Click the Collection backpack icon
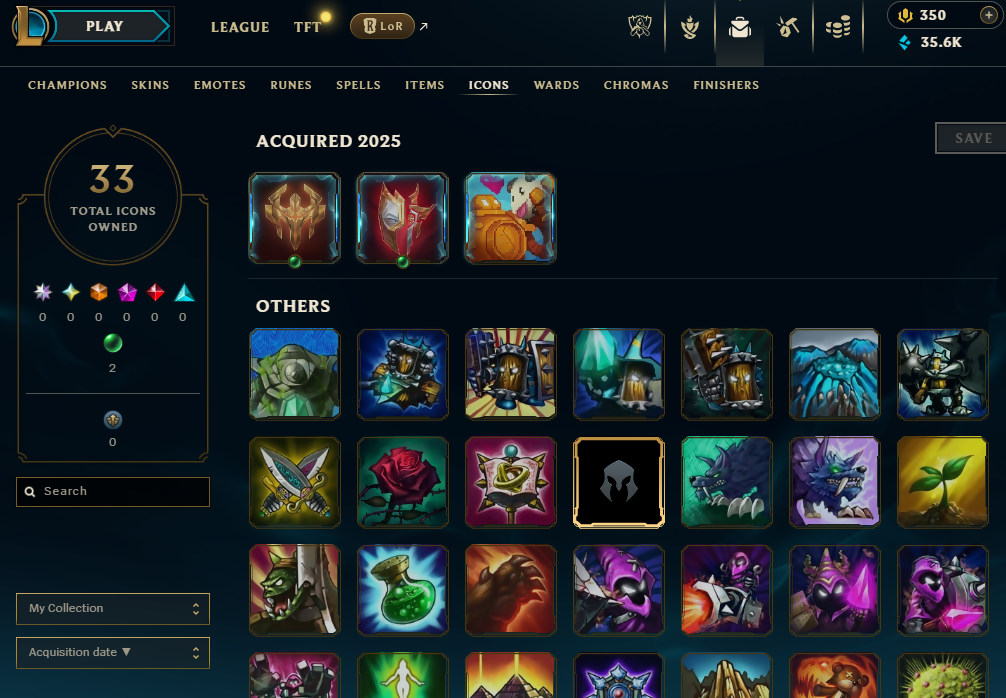The height and width of the screenshot is (698, 1006). (x=740, y=27)
